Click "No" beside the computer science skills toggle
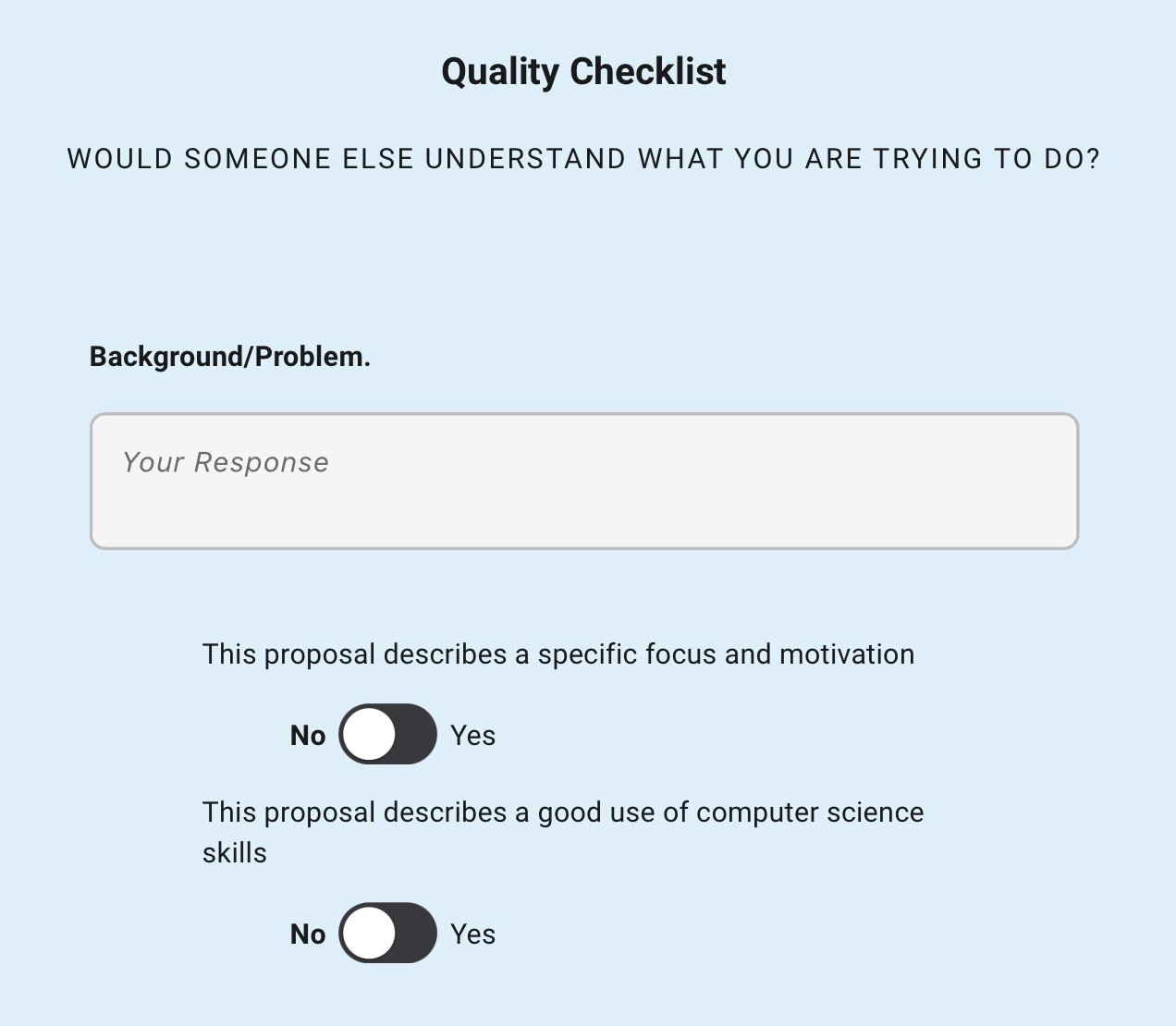 (x=308, y=934)
